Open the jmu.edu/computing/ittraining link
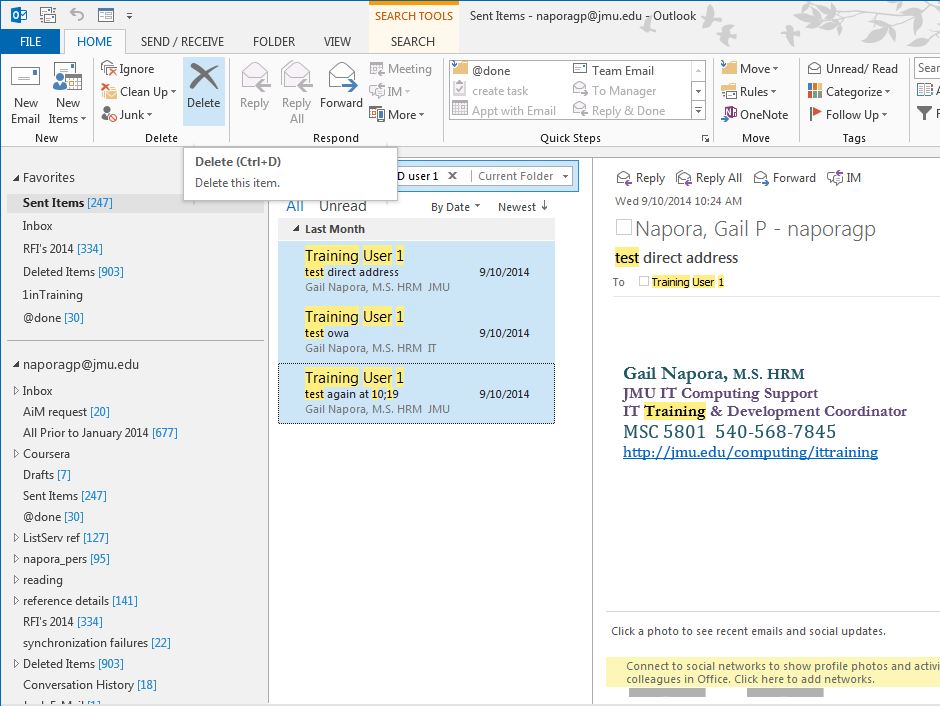Viewport: 940px width, 706px height. pyautogui.click(x=751, y=452)
